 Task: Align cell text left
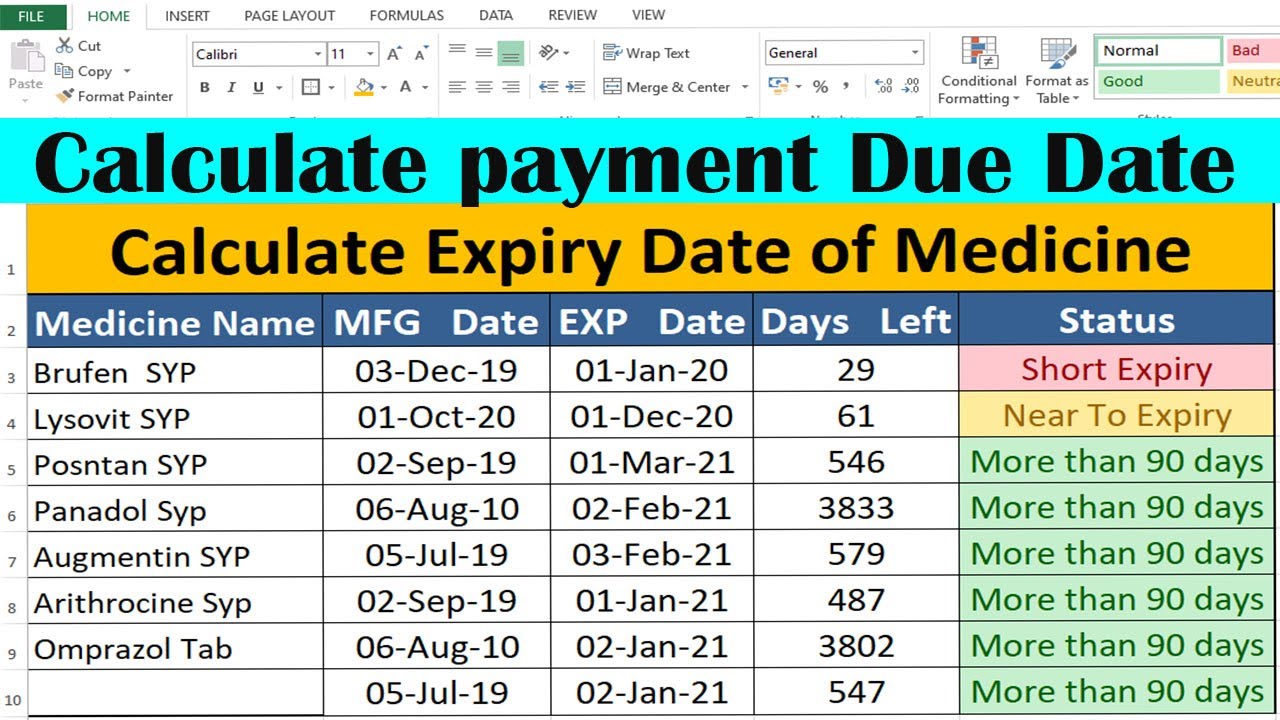457,87
